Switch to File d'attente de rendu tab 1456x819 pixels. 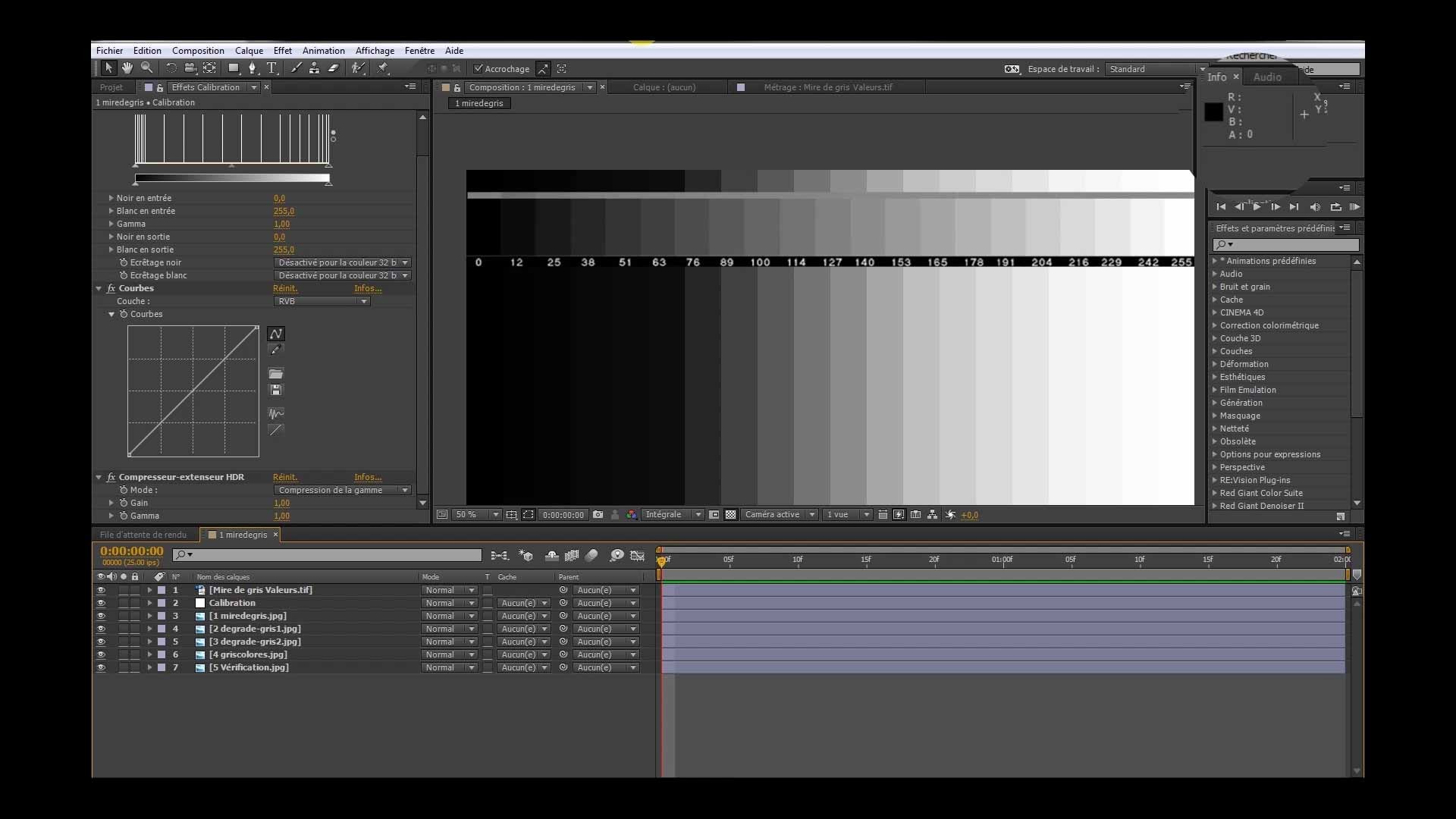pyautogui.click(x=143, y=535)
